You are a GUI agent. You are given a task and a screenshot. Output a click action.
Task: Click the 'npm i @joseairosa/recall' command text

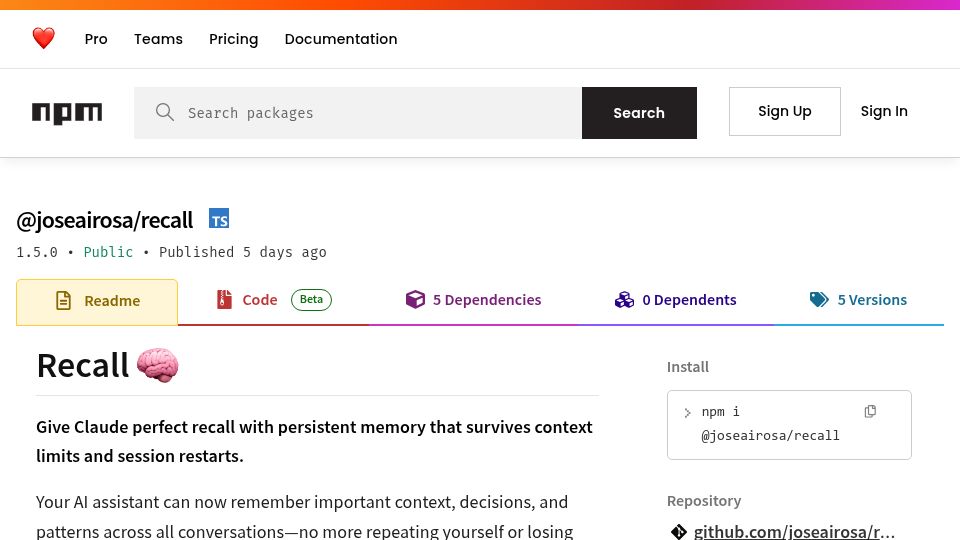click(x=770, y=424)
